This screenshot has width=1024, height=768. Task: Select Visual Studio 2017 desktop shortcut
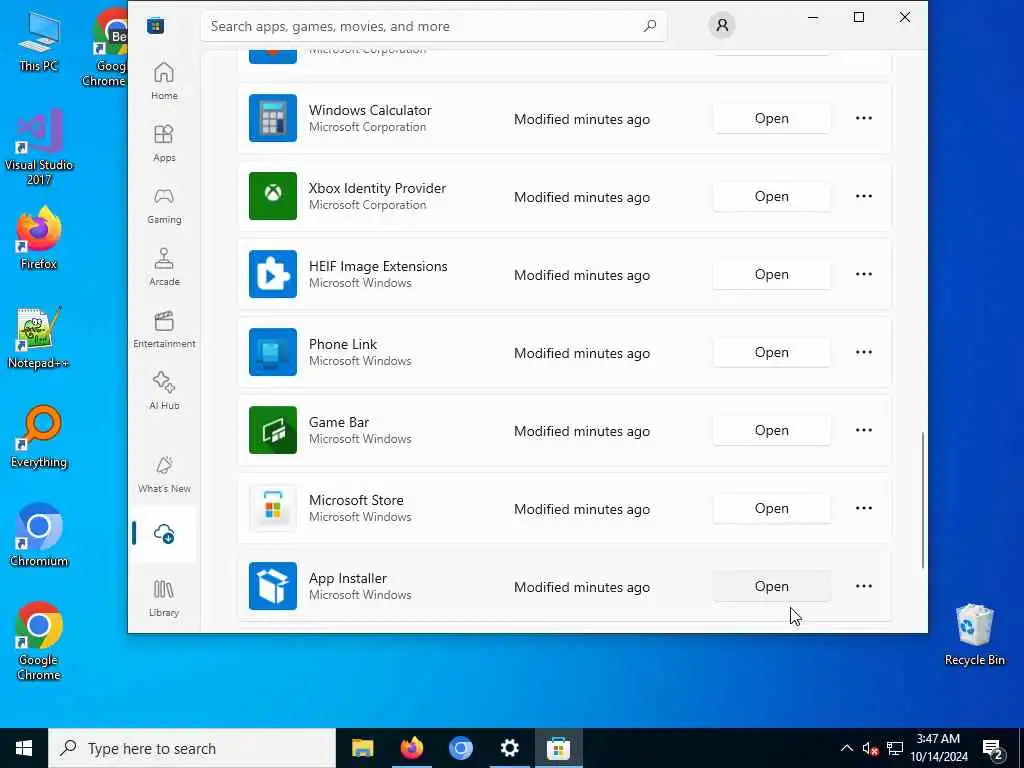pos(39,147)
